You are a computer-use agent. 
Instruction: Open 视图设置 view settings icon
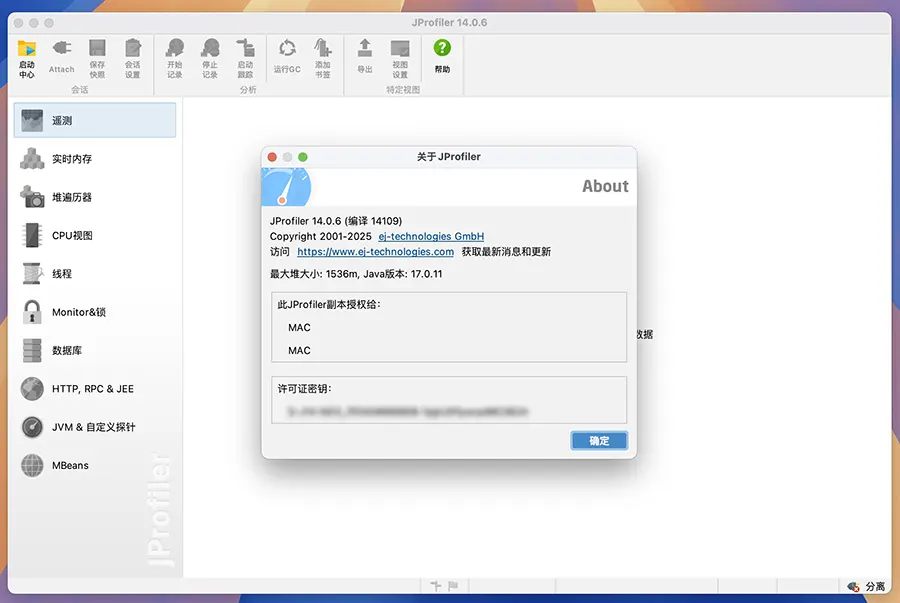(400, 50)
